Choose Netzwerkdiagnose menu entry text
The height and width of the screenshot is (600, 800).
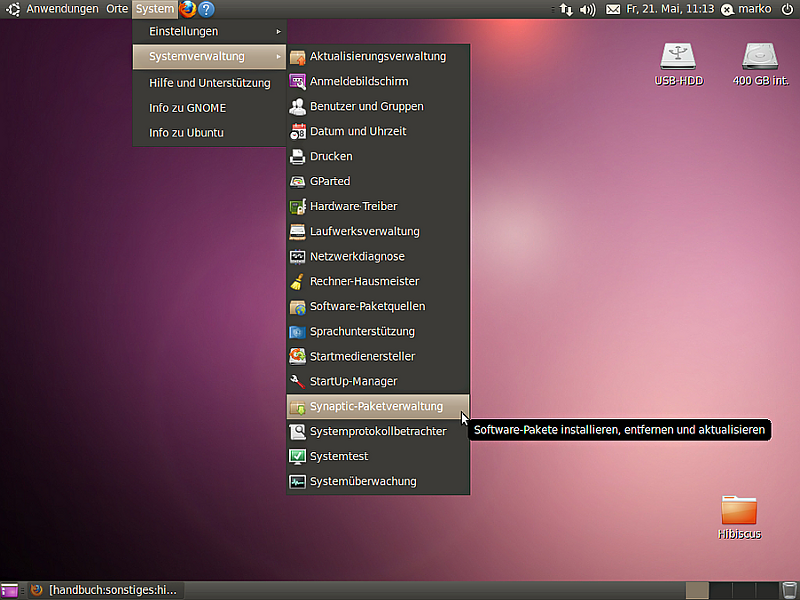357,257
